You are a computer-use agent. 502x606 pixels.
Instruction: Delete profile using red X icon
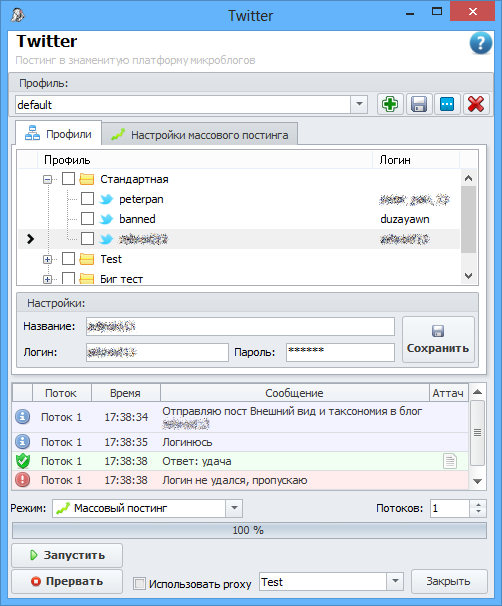(476, 104)
